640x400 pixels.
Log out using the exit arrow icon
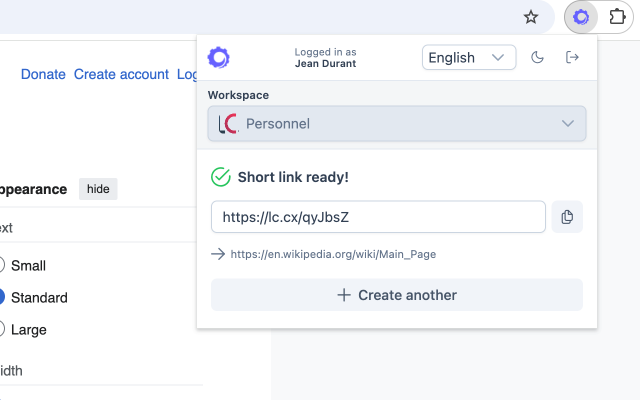pyautogui.click(x=572, y=57)
